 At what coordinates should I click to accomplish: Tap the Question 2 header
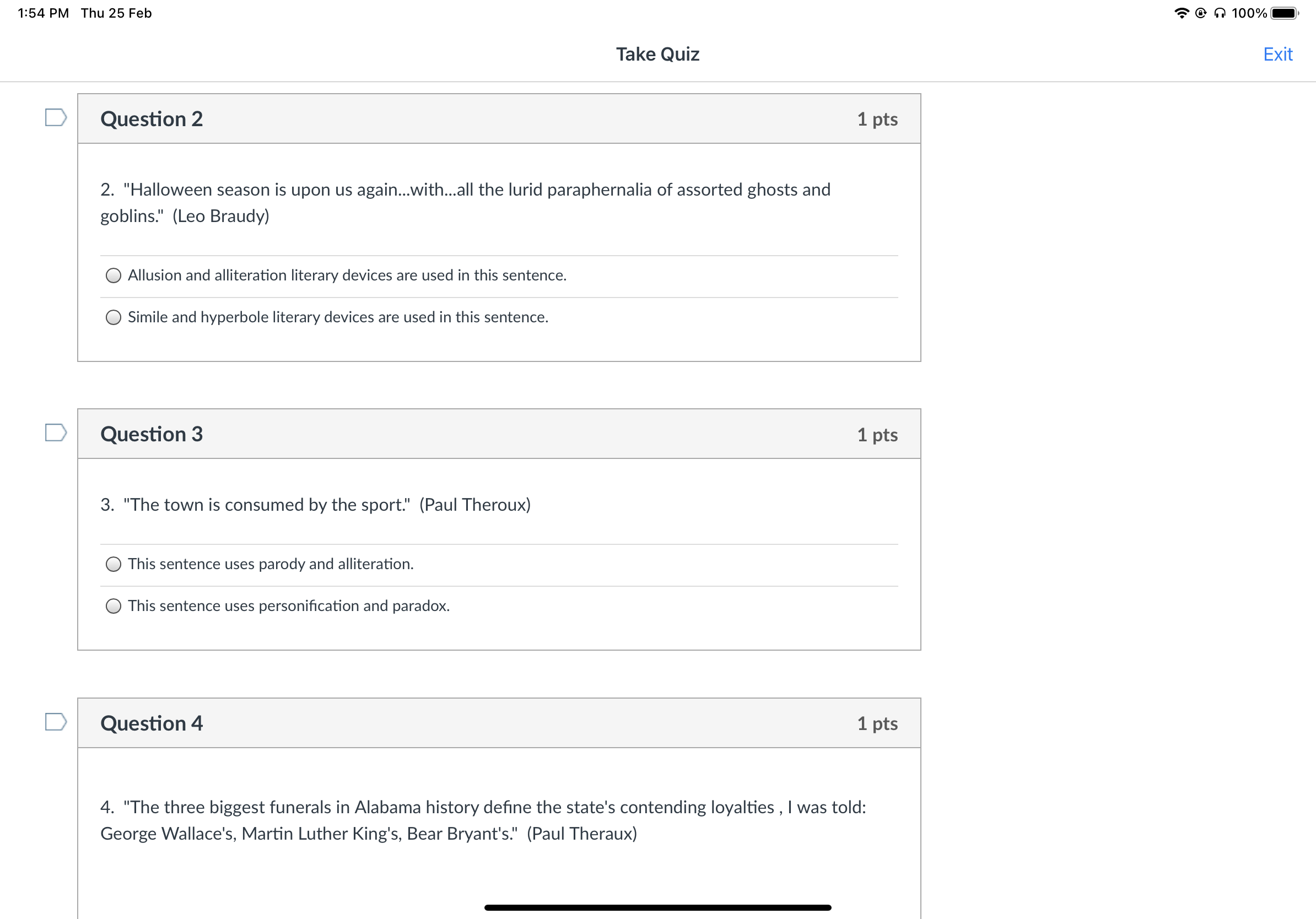coord(499,118)
